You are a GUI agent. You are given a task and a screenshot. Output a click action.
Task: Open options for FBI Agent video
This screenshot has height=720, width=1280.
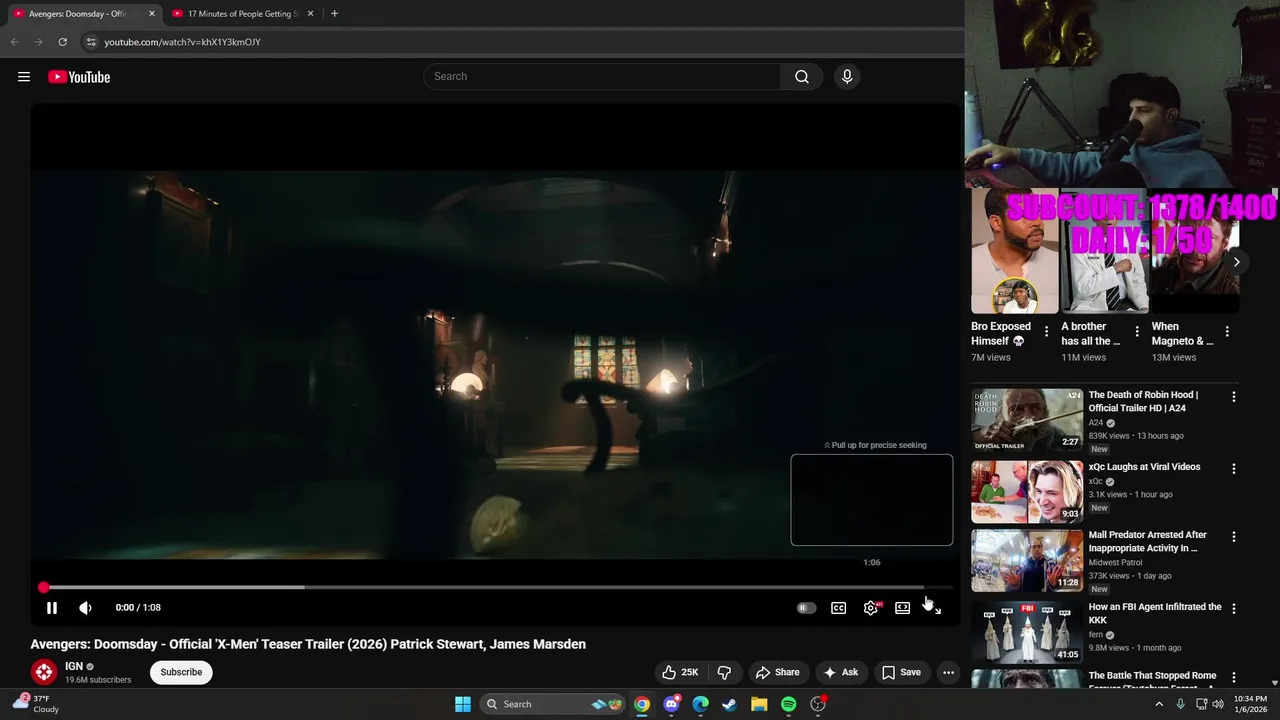pos(1233,609)
